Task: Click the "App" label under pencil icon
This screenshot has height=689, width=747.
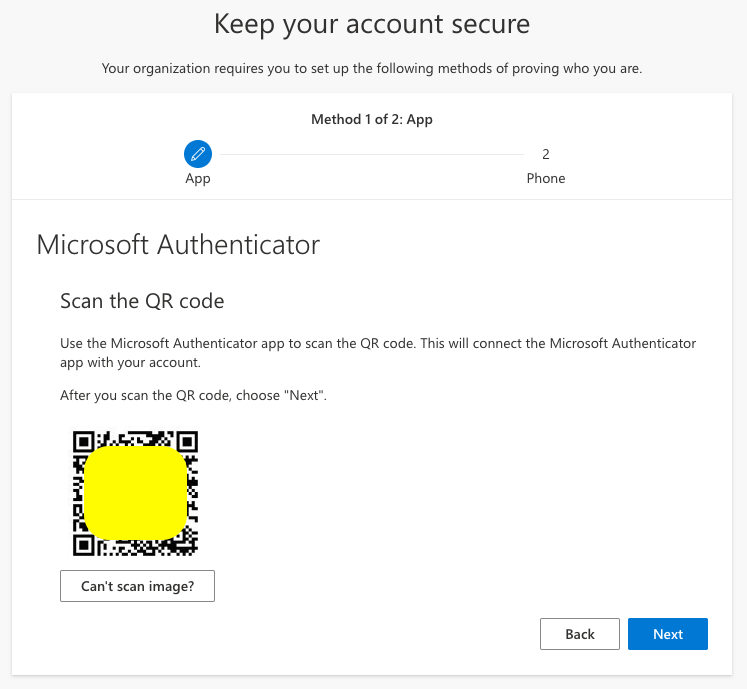Action: (x=198, y=179)
